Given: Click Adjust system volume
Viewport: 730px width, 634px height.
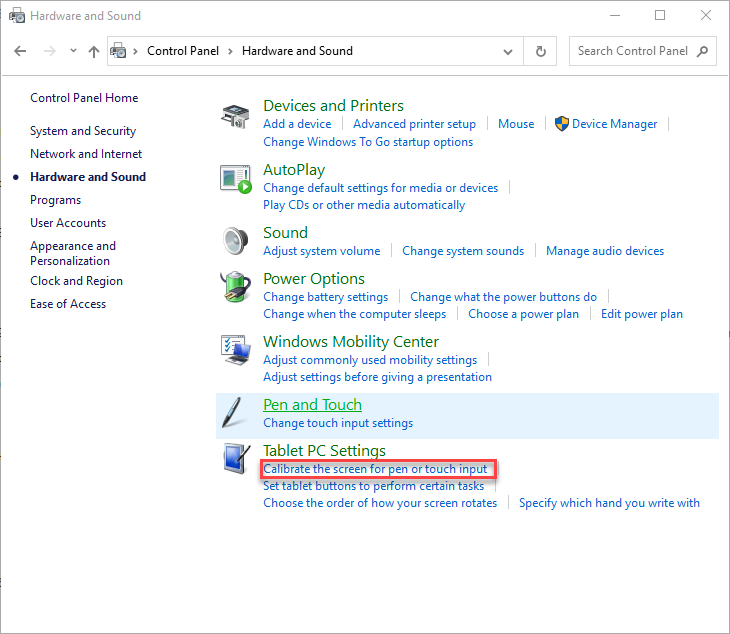Looking at the screenshot, I should pyautogui.click(x=322, y=251).
